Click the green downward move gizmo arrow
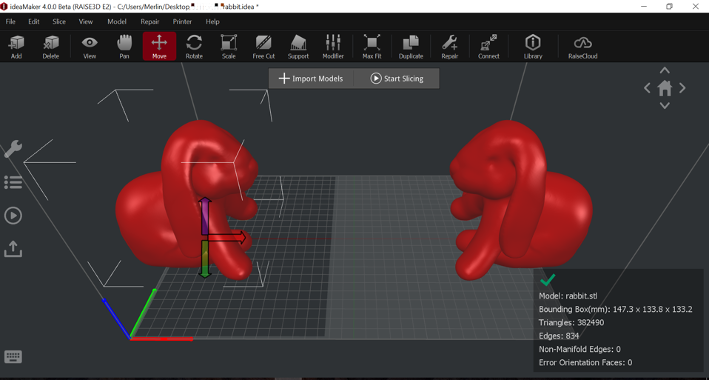 click(x=205, y=259)
